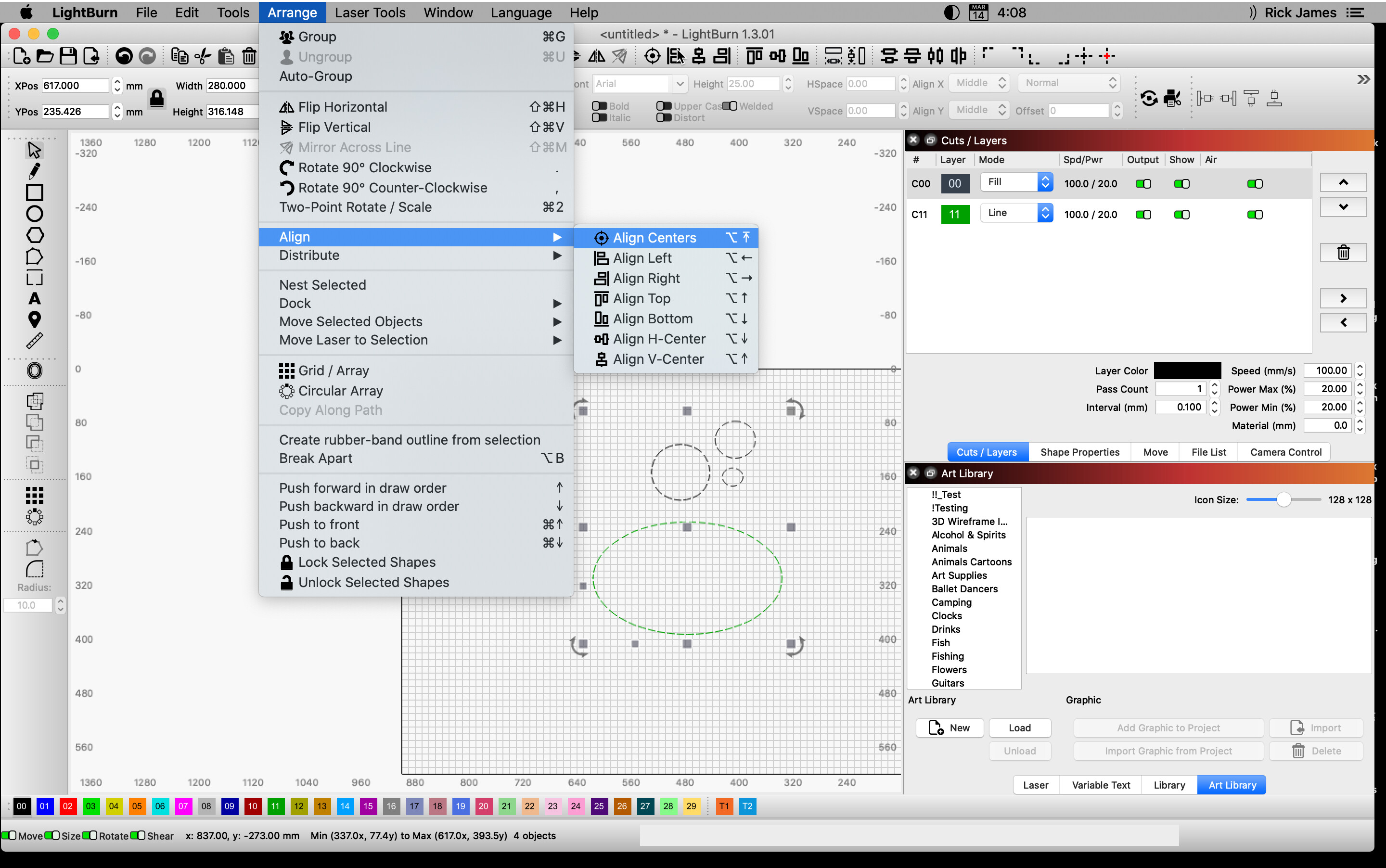Open the Laser tab at bottom
The width and height of the screenshot is (1386, 868).
(1035, 785)
